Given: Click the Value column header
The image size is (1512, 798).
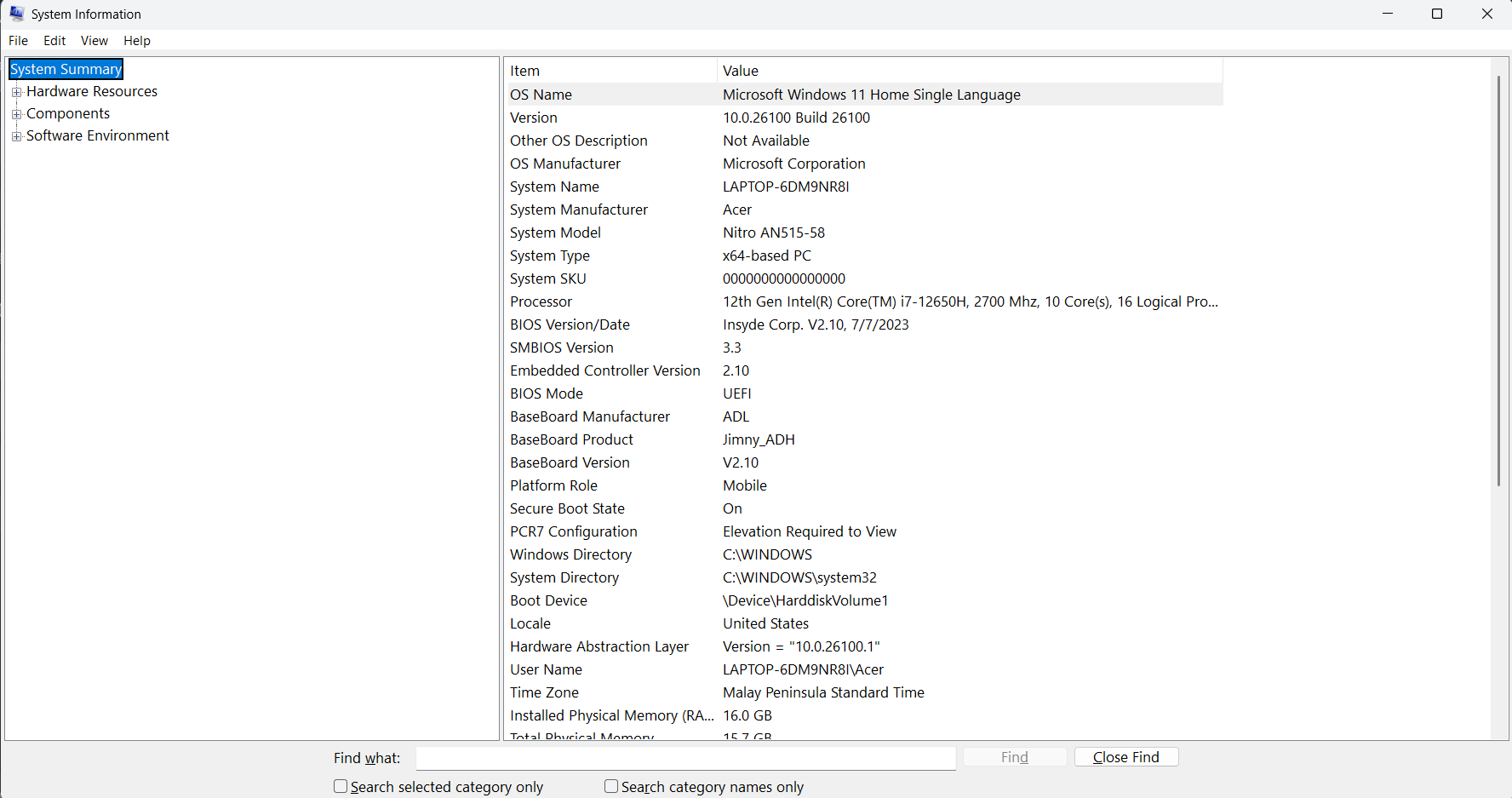Looking at the screenshot, I should (x=971, y=71).
